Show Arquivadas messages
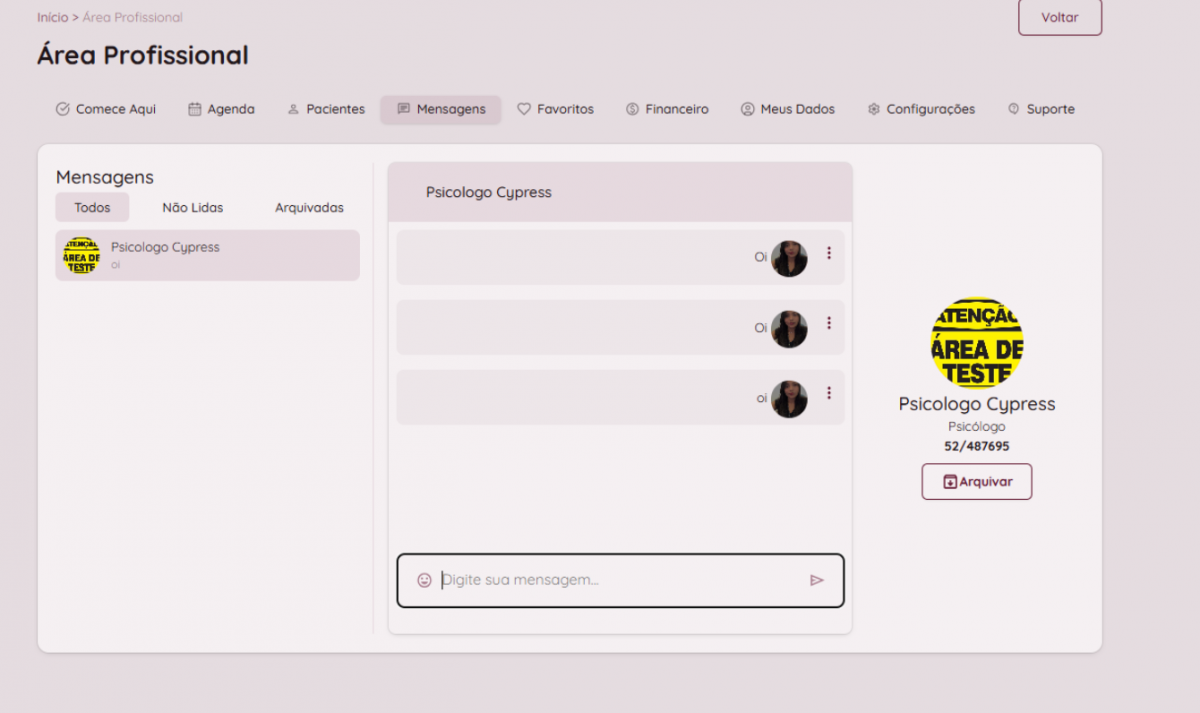This screenshot has height=713, width=1200. tap(309, 208)
